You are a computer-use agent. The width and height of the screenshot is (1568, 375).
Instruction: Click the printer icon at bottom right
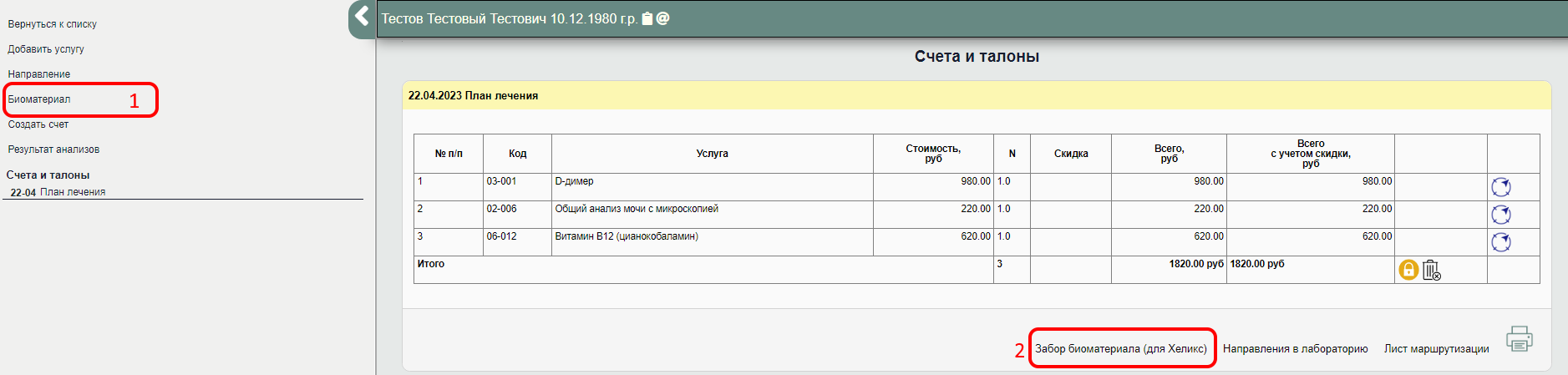tap(1519, 339)
